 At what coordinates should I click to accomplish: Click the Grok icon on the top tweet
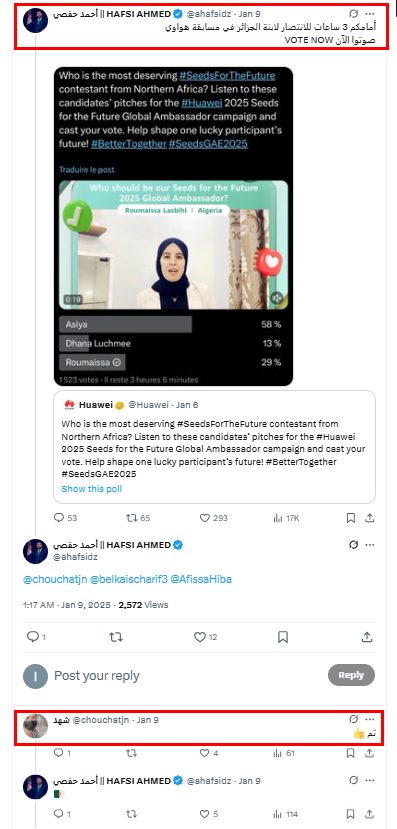354,13
